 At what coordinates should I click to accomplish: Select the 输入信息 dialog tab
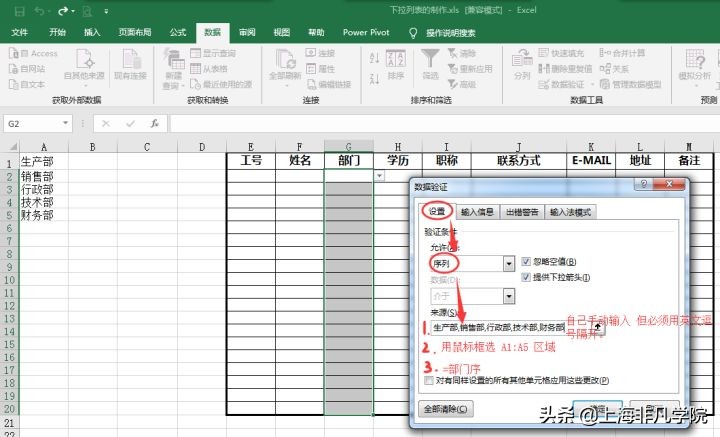pos(478,212)
